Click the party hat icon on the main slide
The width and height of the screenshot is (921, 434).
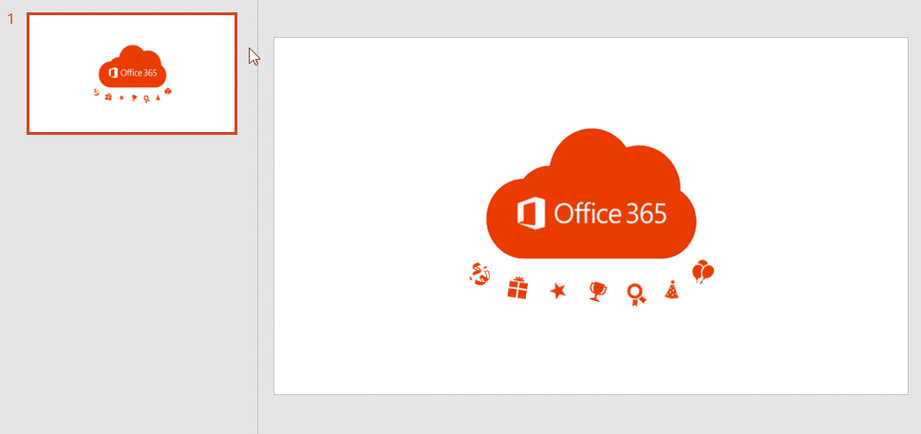click(x=672, y=290)
